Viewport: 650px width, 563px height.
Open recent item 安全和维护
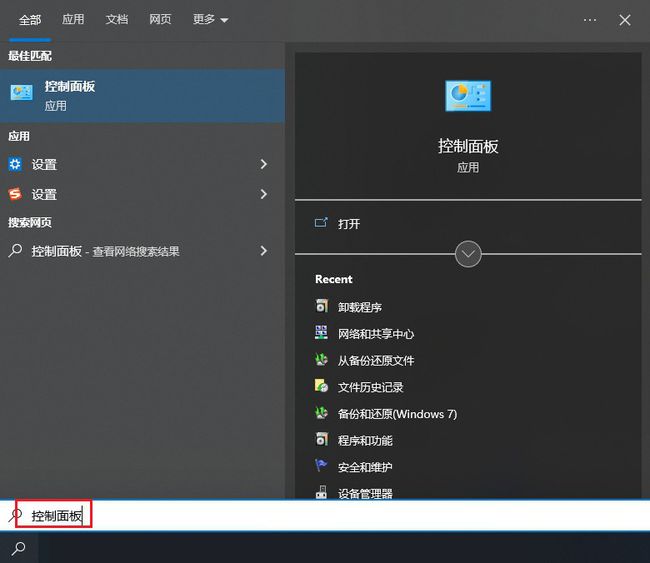365,467
